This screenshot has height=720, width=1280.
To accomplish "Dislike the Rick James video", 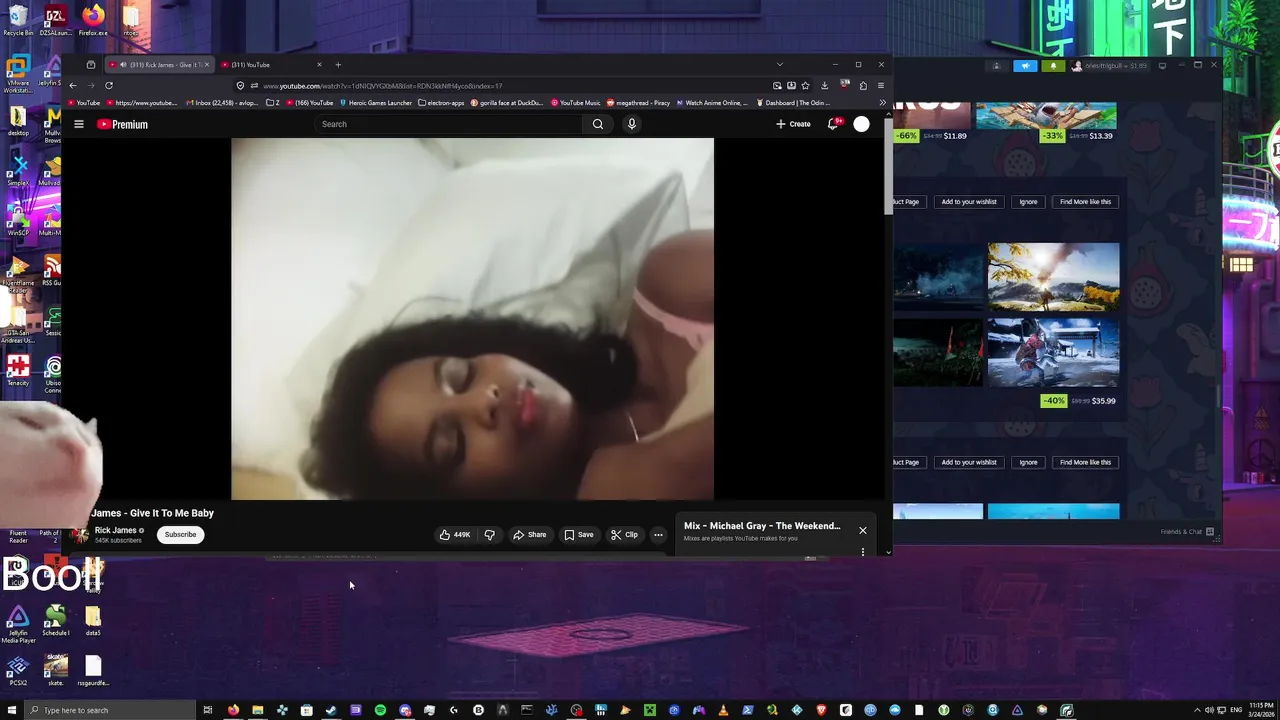I will [489, 534].
